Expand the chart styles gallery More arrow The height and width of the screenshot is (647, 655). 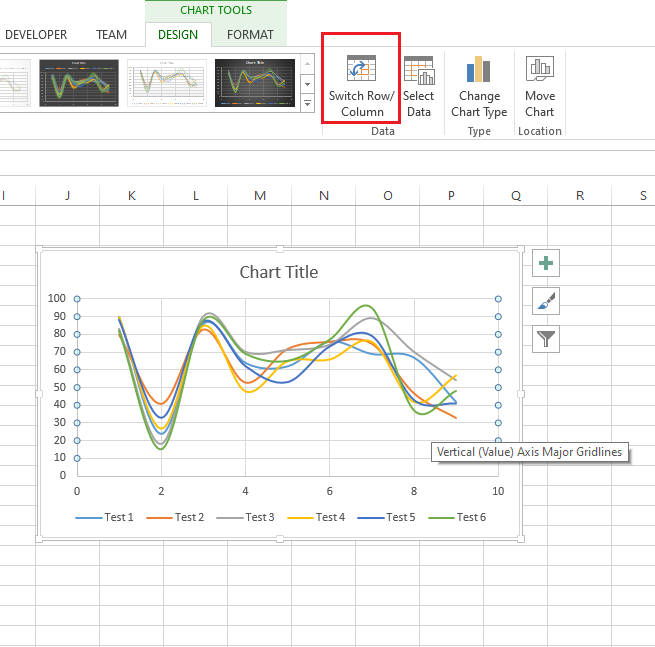click(x=307, y=103)
